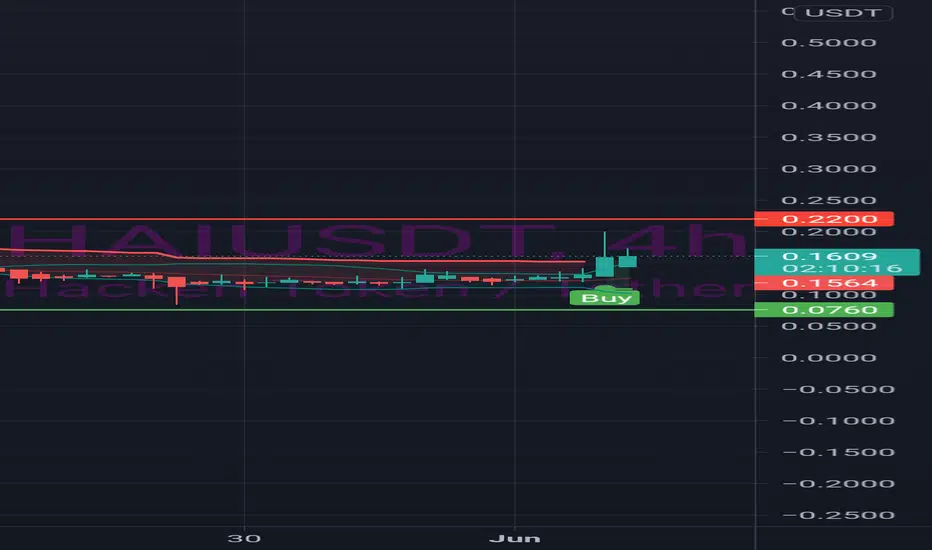932x550 pixels.
Task: Click the 0.2500 price axis value
Action: (829, 200)
